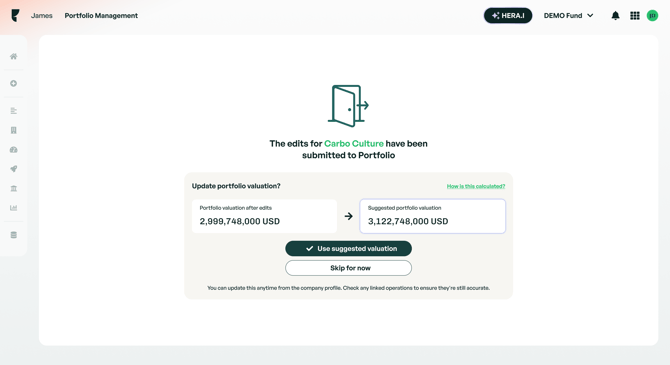Click Skip for now button

[349, 268]
